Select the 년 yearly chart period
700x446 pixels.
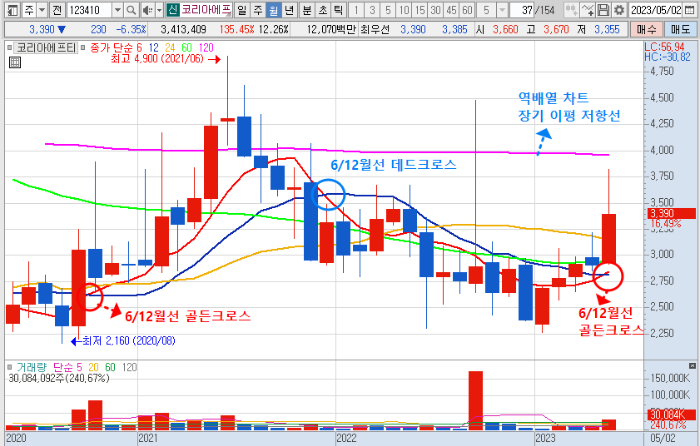tap(289, 10)
